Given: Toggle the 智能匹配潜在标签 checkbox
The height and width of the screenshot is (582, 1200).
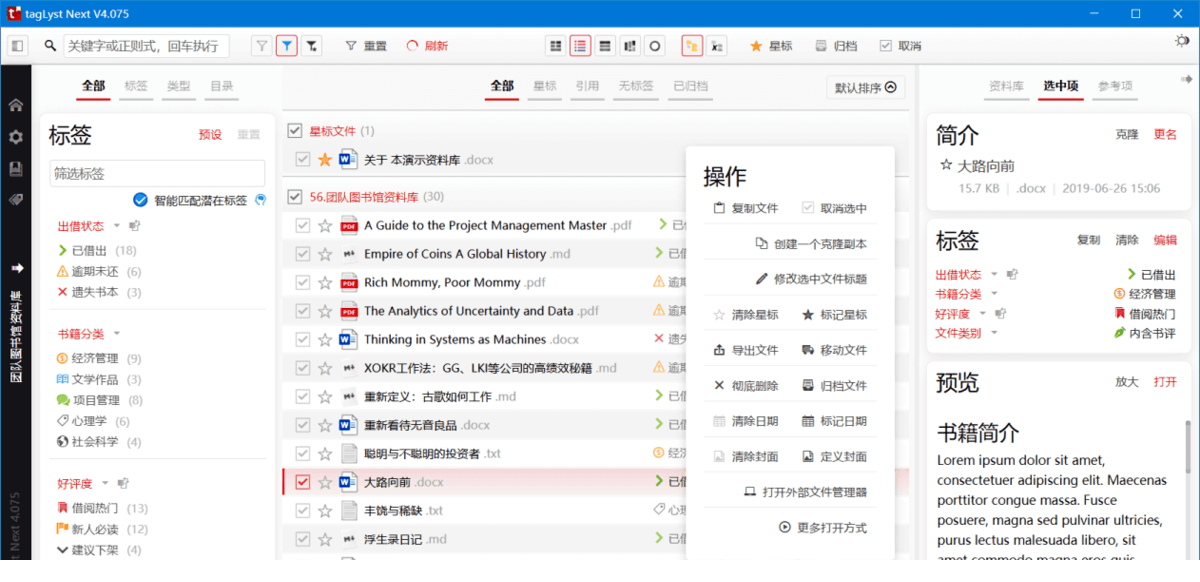Looking at the screenshot, I should tap(141, 200).
